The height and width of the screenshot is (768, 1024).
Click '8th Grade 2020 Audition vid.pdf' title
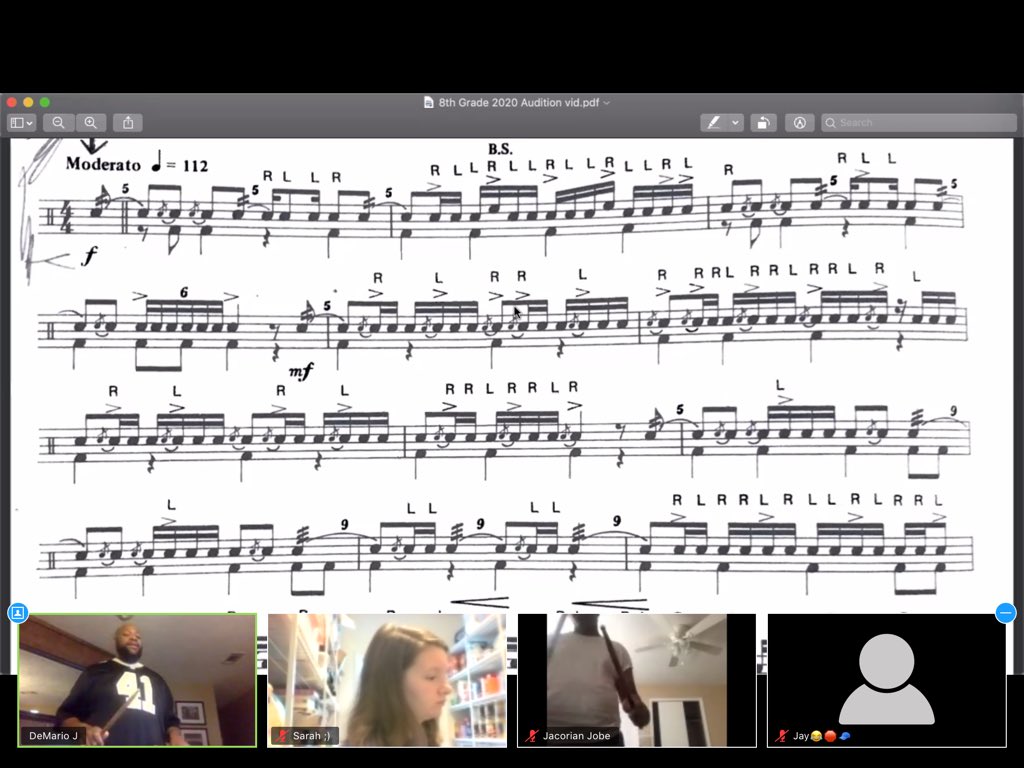tap(519, 103)
